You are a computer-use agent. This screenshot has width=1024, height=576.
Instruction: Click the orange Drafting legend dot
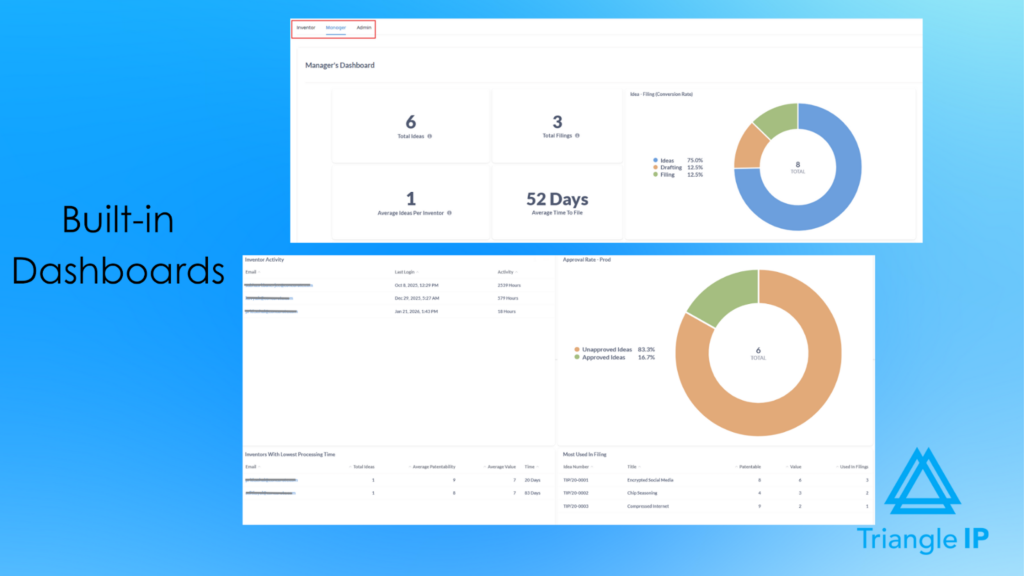pos(655,167)
